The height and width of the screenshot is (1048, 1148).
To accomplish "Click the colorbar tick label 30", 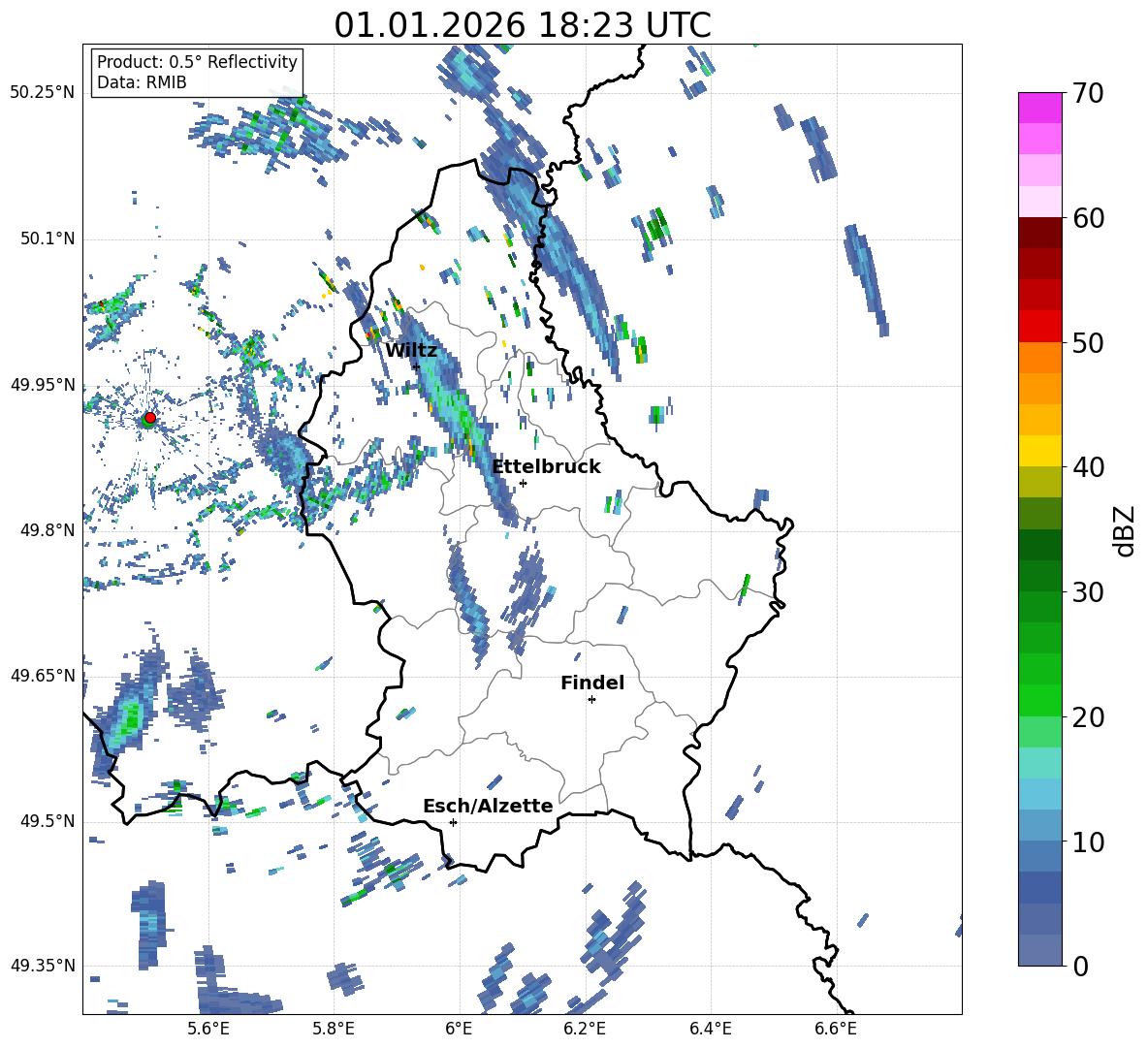I will (x=1089, y=592).
